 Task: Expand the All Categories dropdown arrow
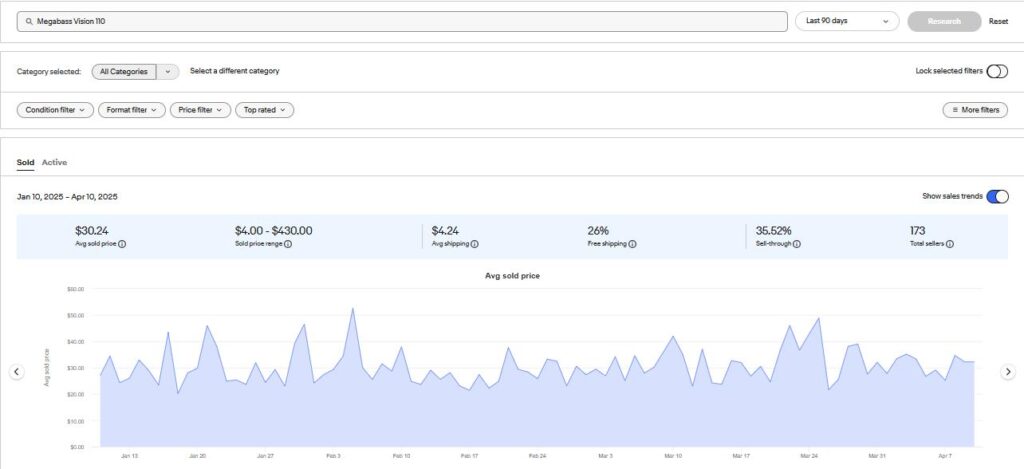(168, 72)
